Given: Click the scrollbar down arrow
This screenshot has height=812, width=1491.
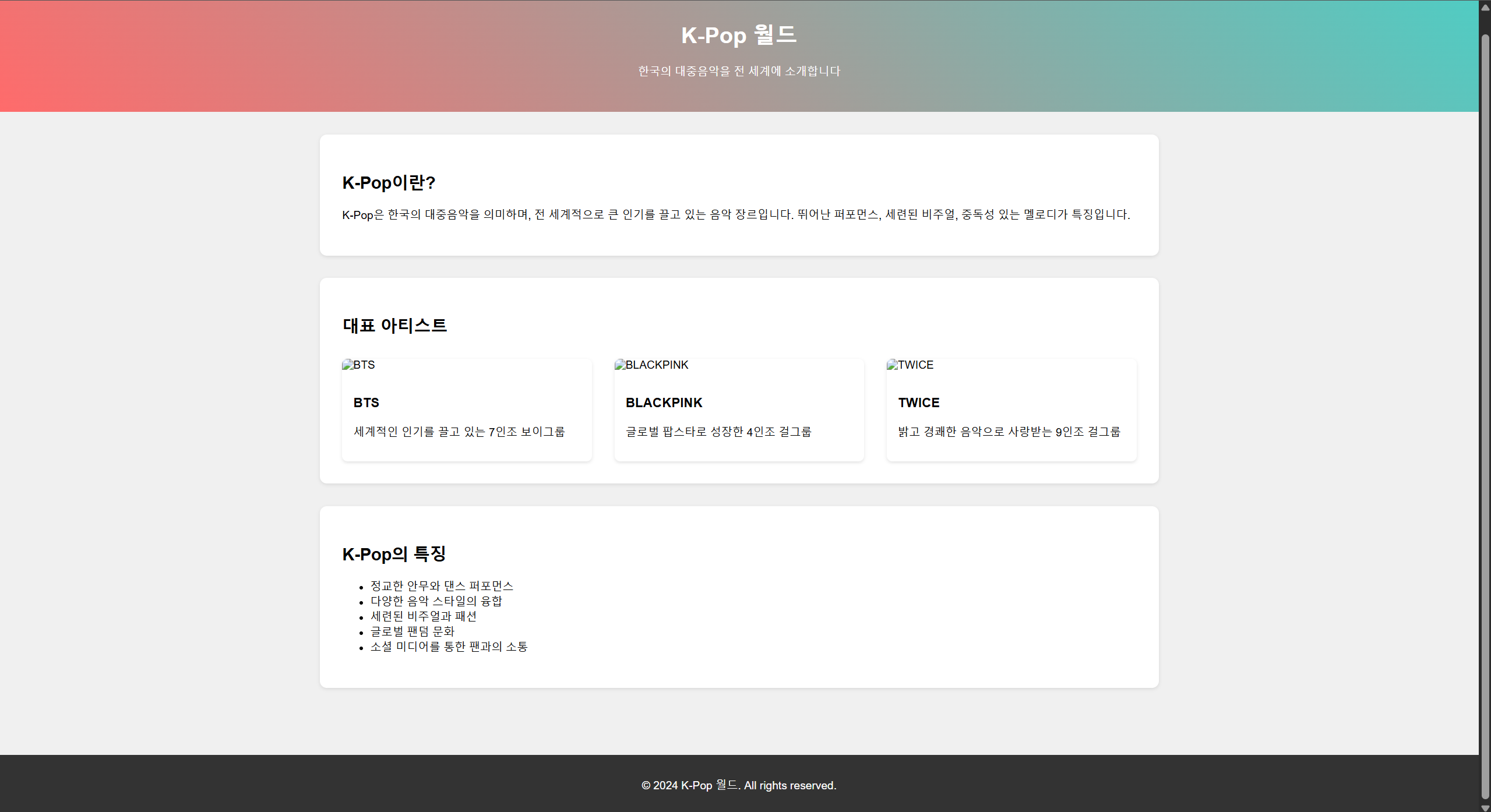Looking at the screenshot, I should [x=1485, y=807].
